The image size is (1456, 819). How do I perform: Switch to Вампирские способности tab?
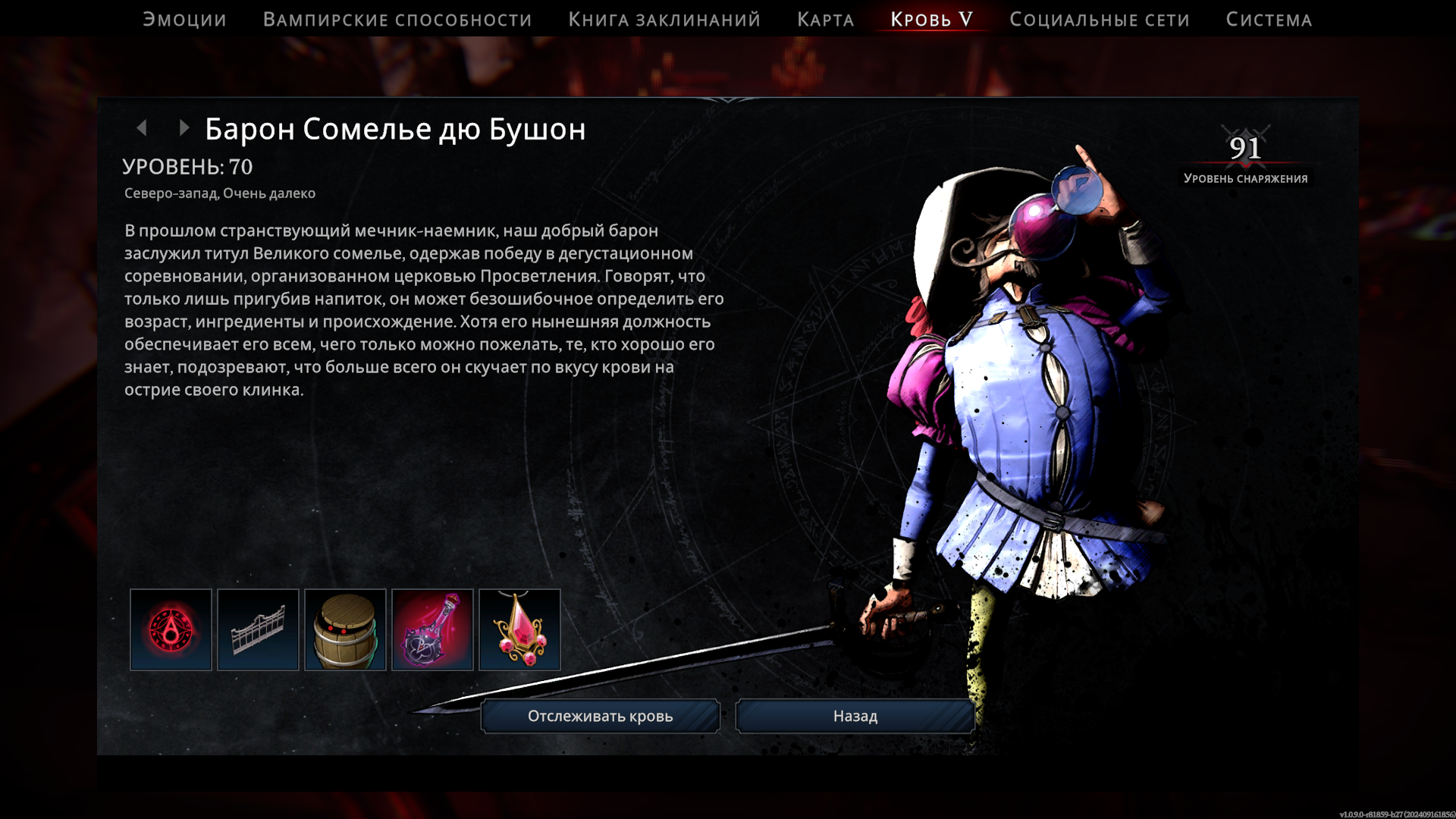pos(397,20)
